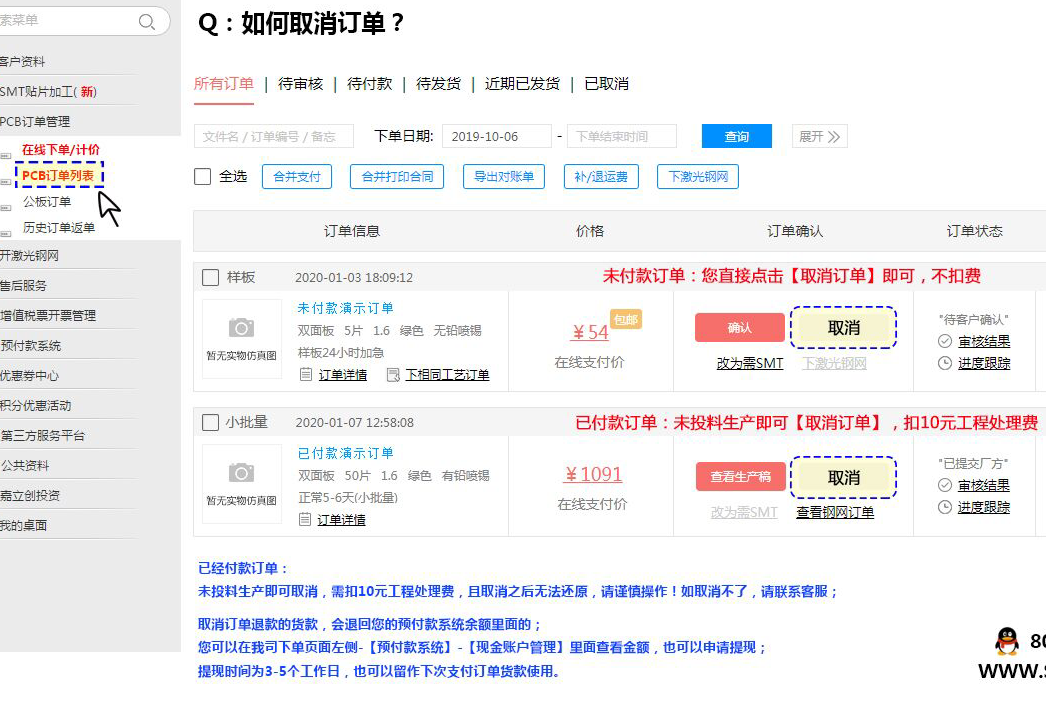The image size is (1046, 711).
Task: Check the 小批量 order checkbox
Action: pyautogui.click(x=211, y=423)
